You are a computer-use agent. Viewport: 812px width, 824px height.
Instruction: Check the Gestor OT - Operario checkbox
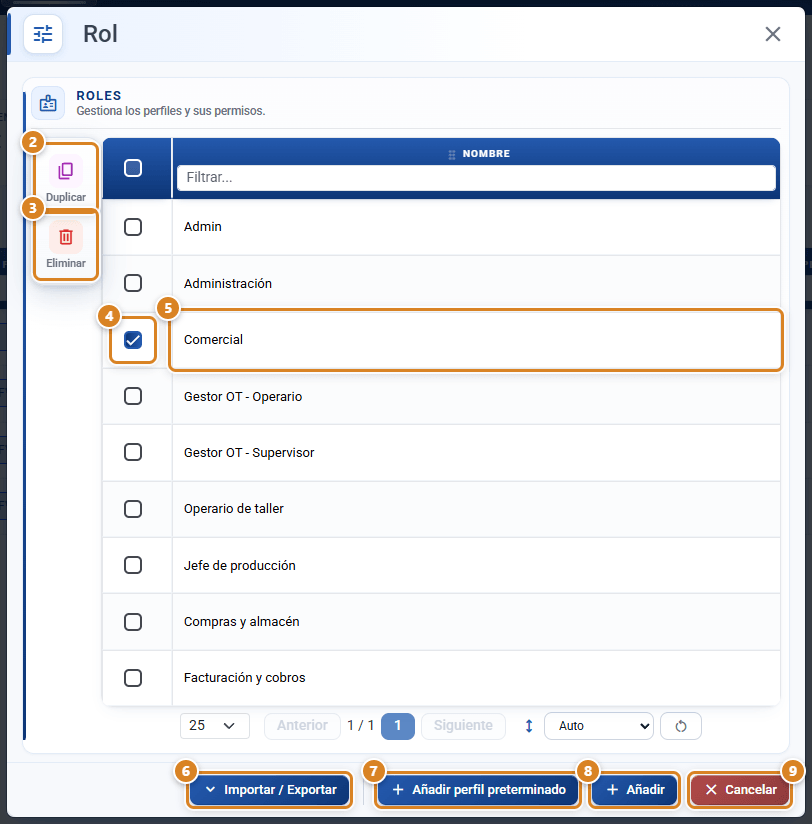(133, 396)
